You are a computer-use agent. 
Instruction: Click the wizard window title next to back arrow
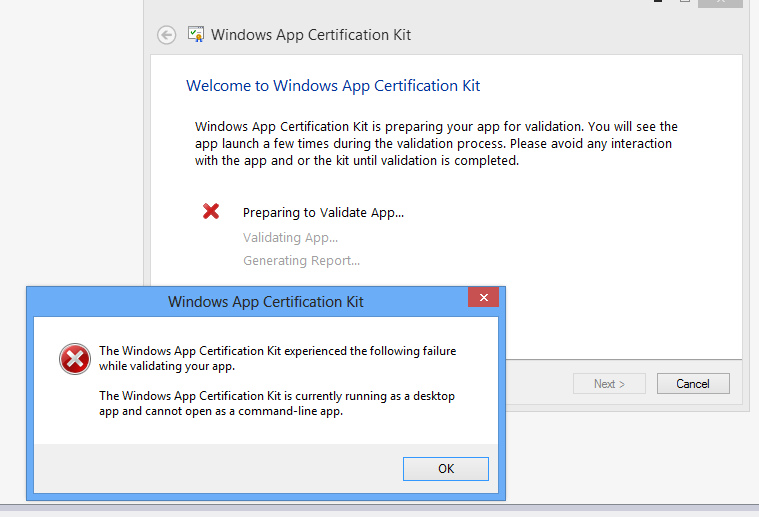pyautogui.click(x=311, y=35)
